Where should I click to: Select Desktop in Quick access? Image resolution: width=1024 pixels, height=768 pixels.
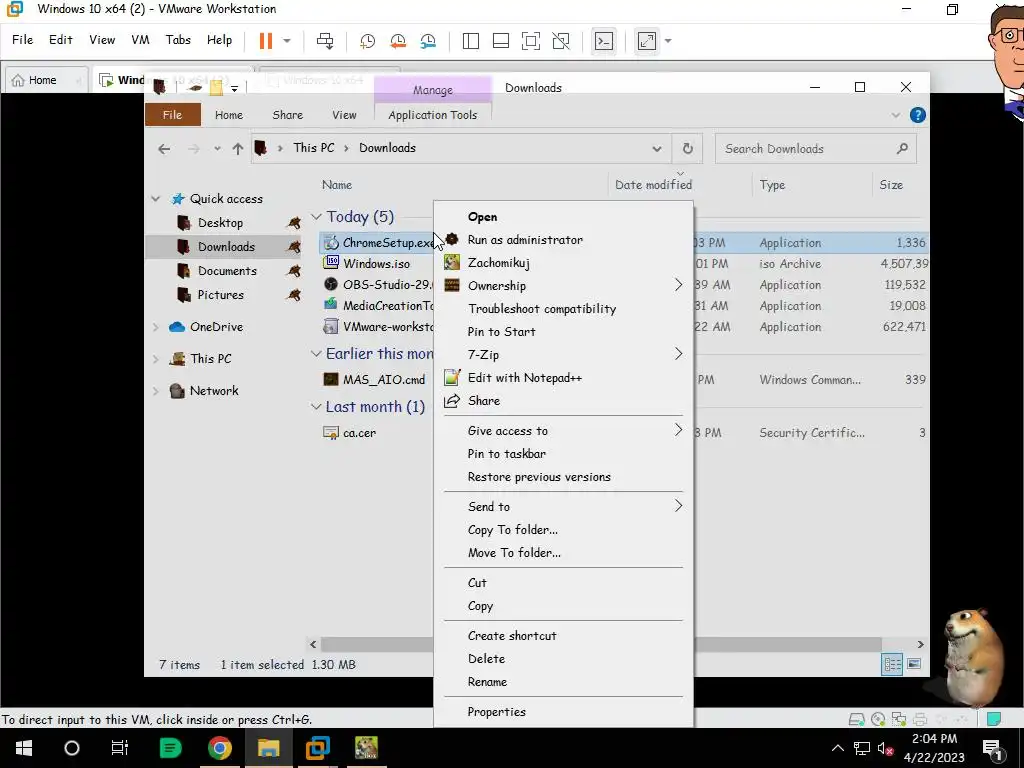click(x=220, y=223)
